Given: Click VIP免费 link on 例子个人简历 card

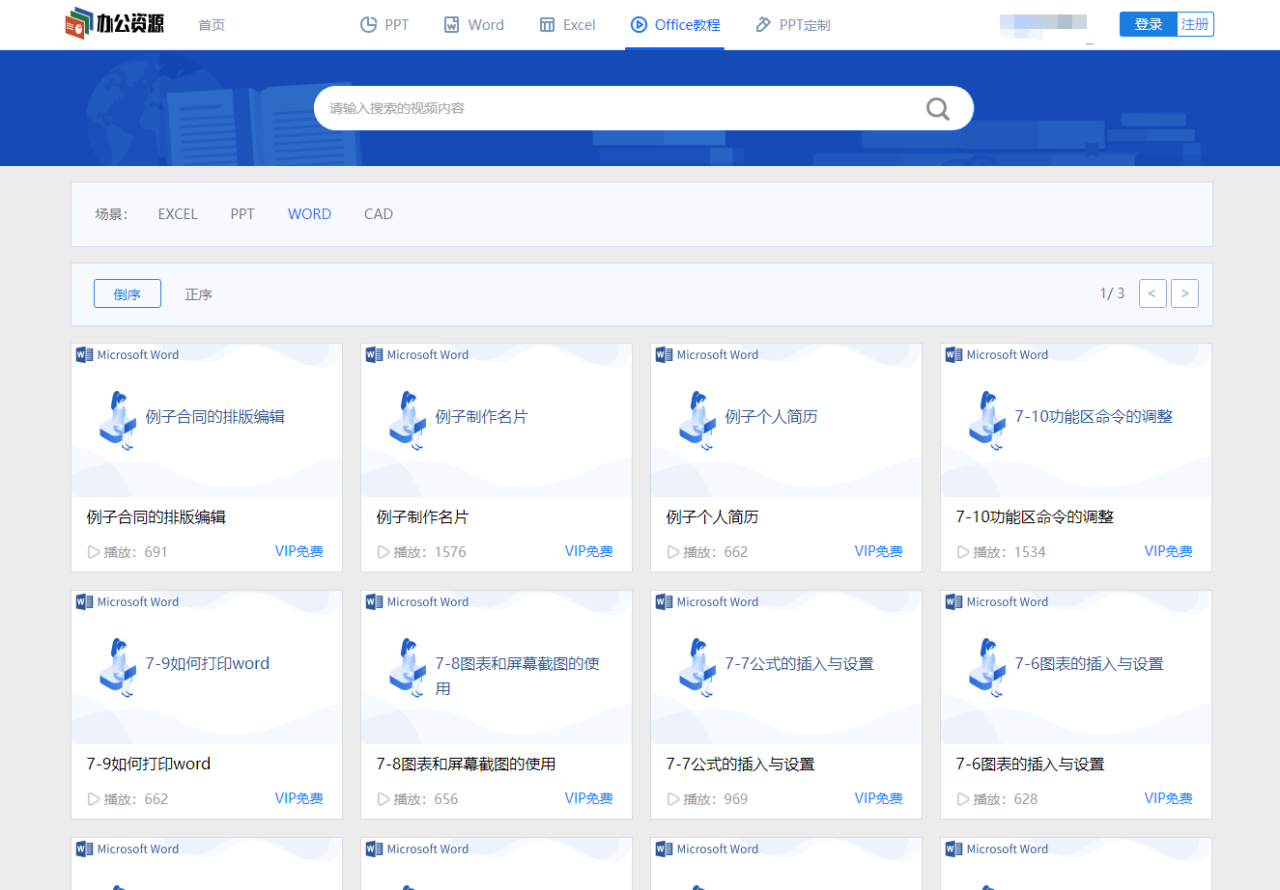Looking at the screenshot, I should coord(878,551).
